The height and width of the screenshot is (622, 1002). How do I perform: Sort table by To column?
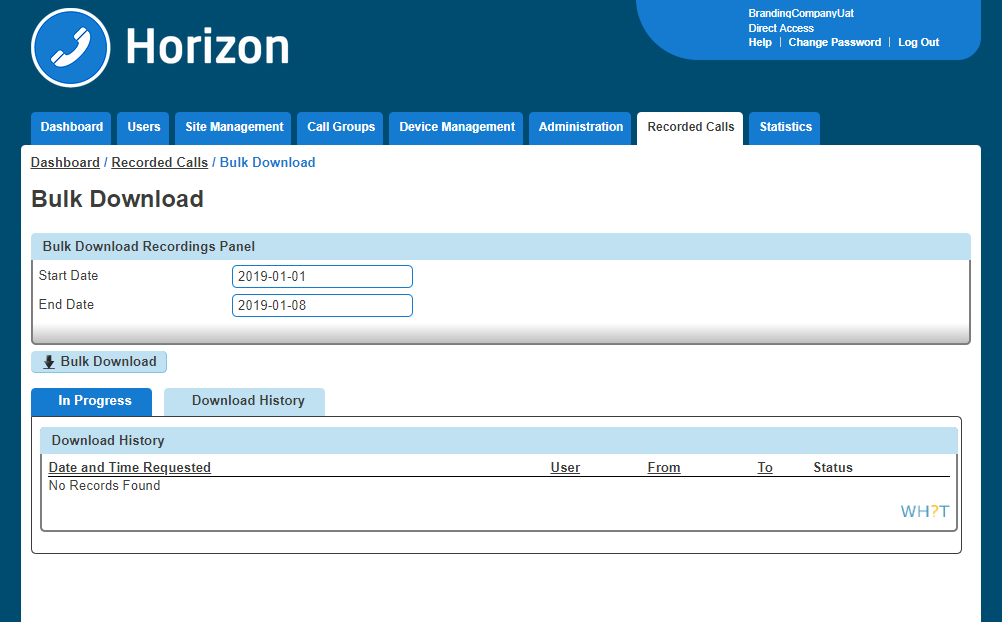765,467
